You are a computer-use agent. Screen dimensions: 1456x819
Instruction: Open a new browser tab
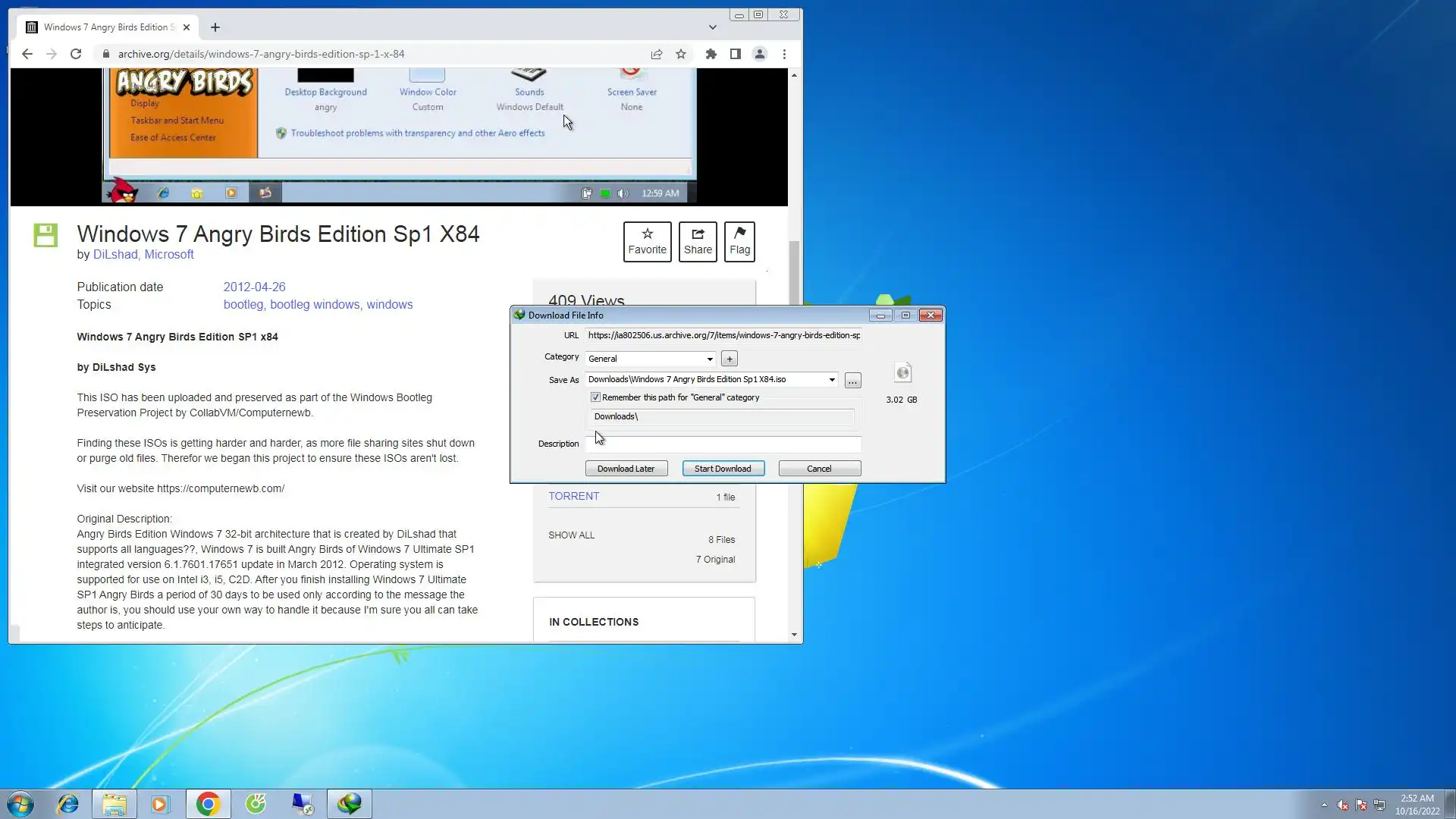(215, 27)
